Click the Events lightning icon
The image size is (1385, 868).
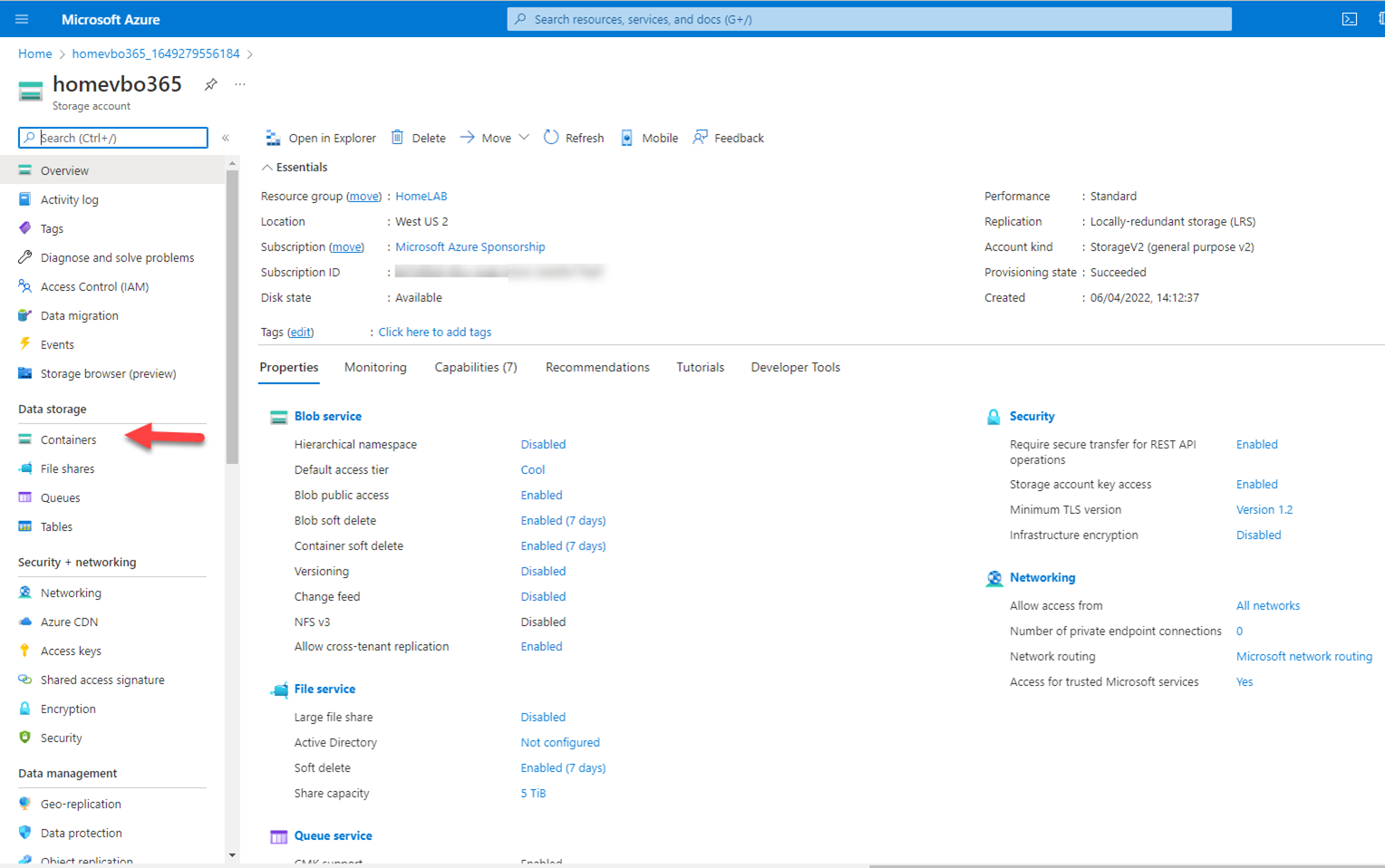25,344
